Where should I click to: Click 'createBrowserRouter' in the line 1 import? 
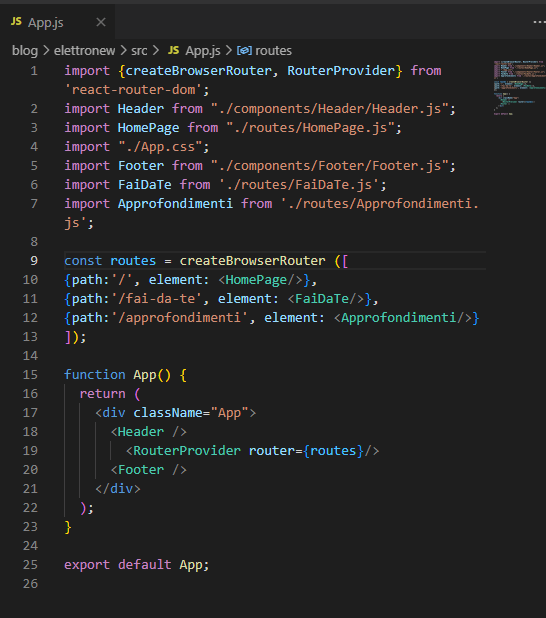tap(199, 71)
